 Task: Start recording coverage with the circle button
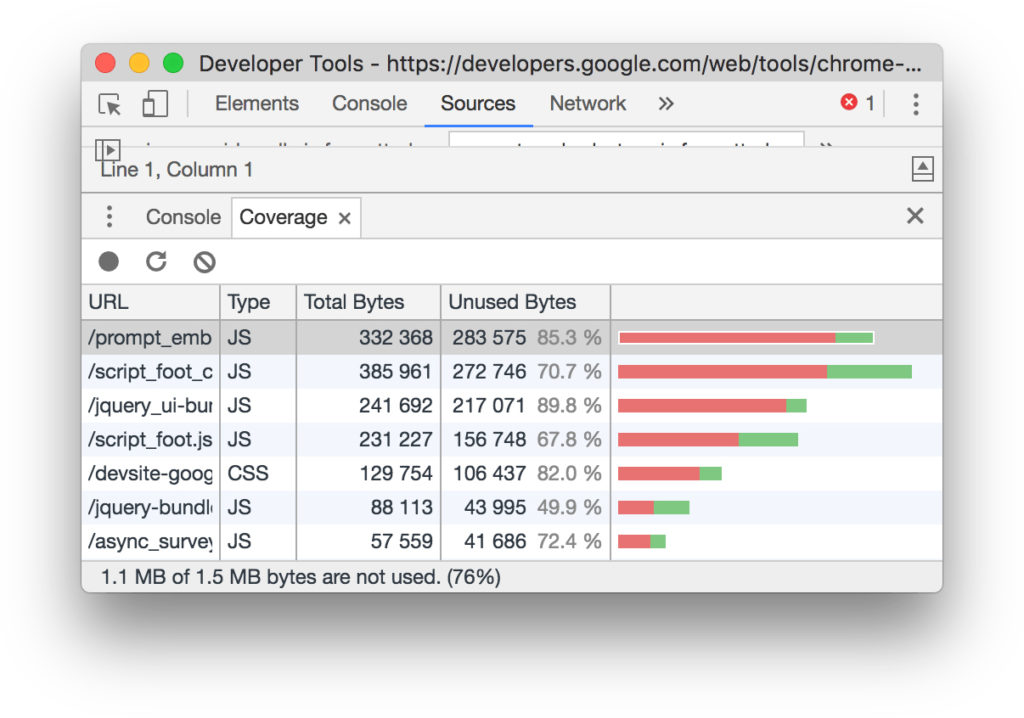108,261
